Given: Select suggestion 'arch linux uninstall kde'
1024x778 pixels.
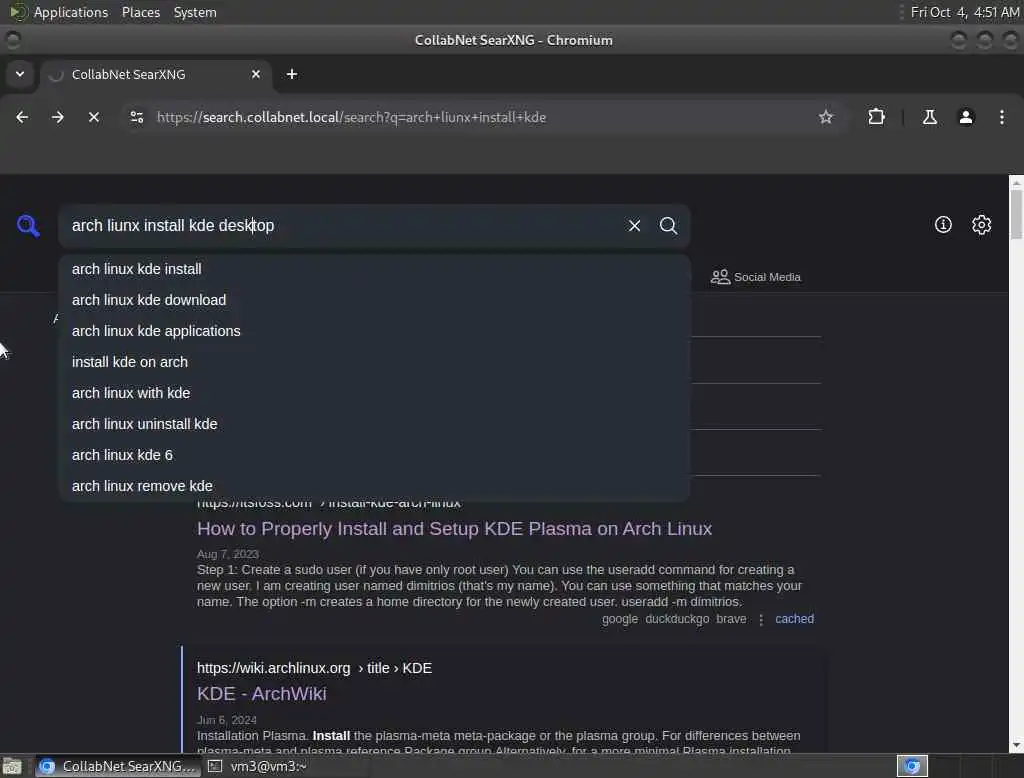Looking at the screenshot, I should 374,424.
